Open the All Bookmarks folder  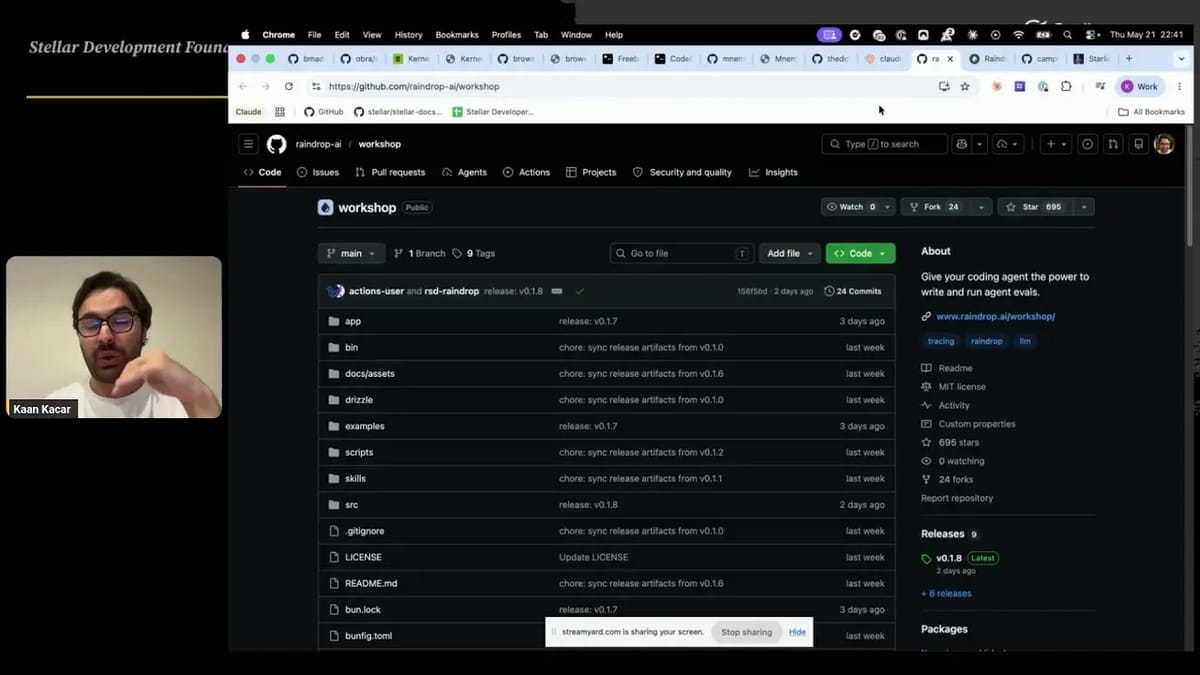[1151, 112]
